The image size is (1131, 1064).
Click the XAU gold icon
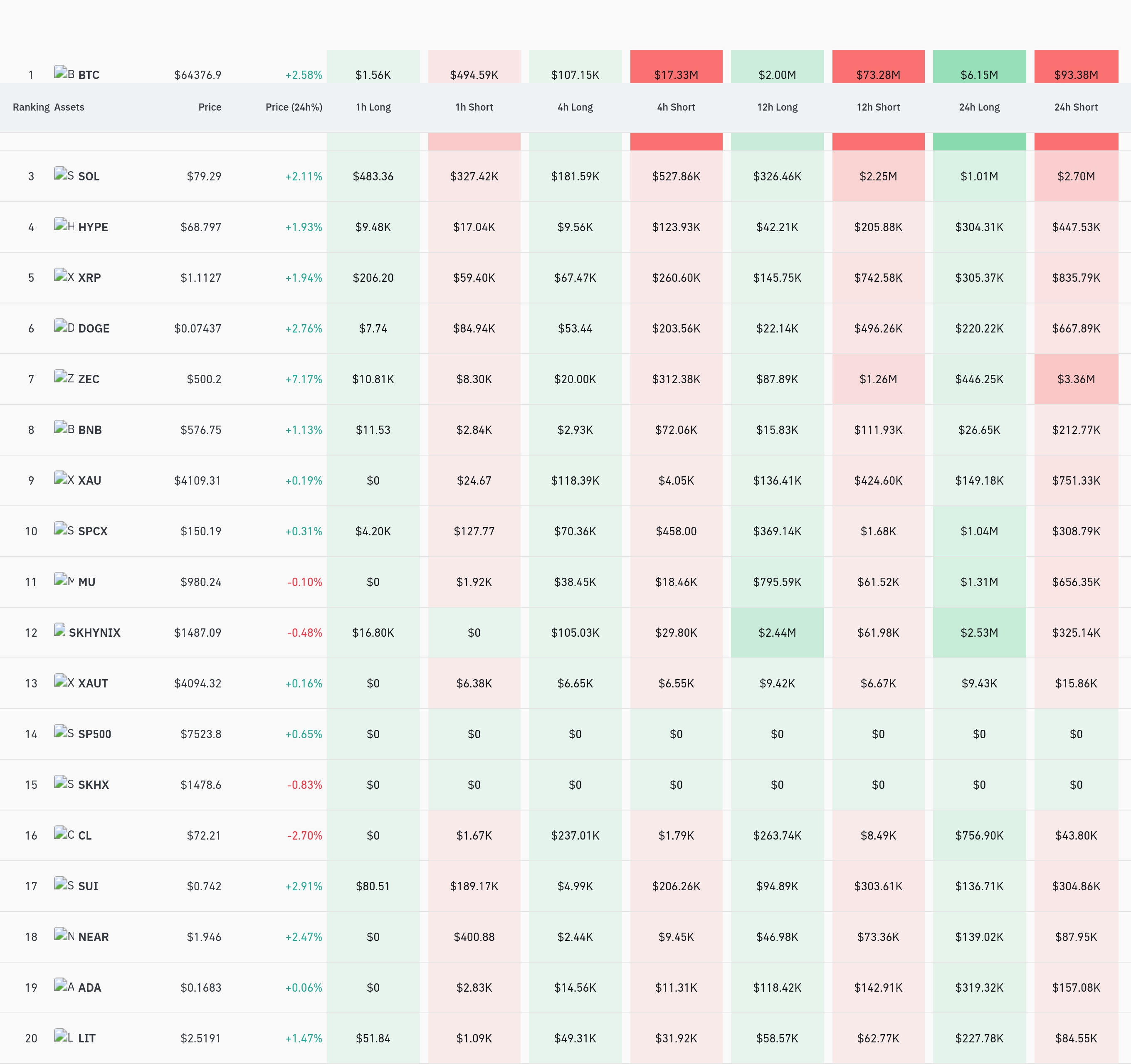(64, 479)
